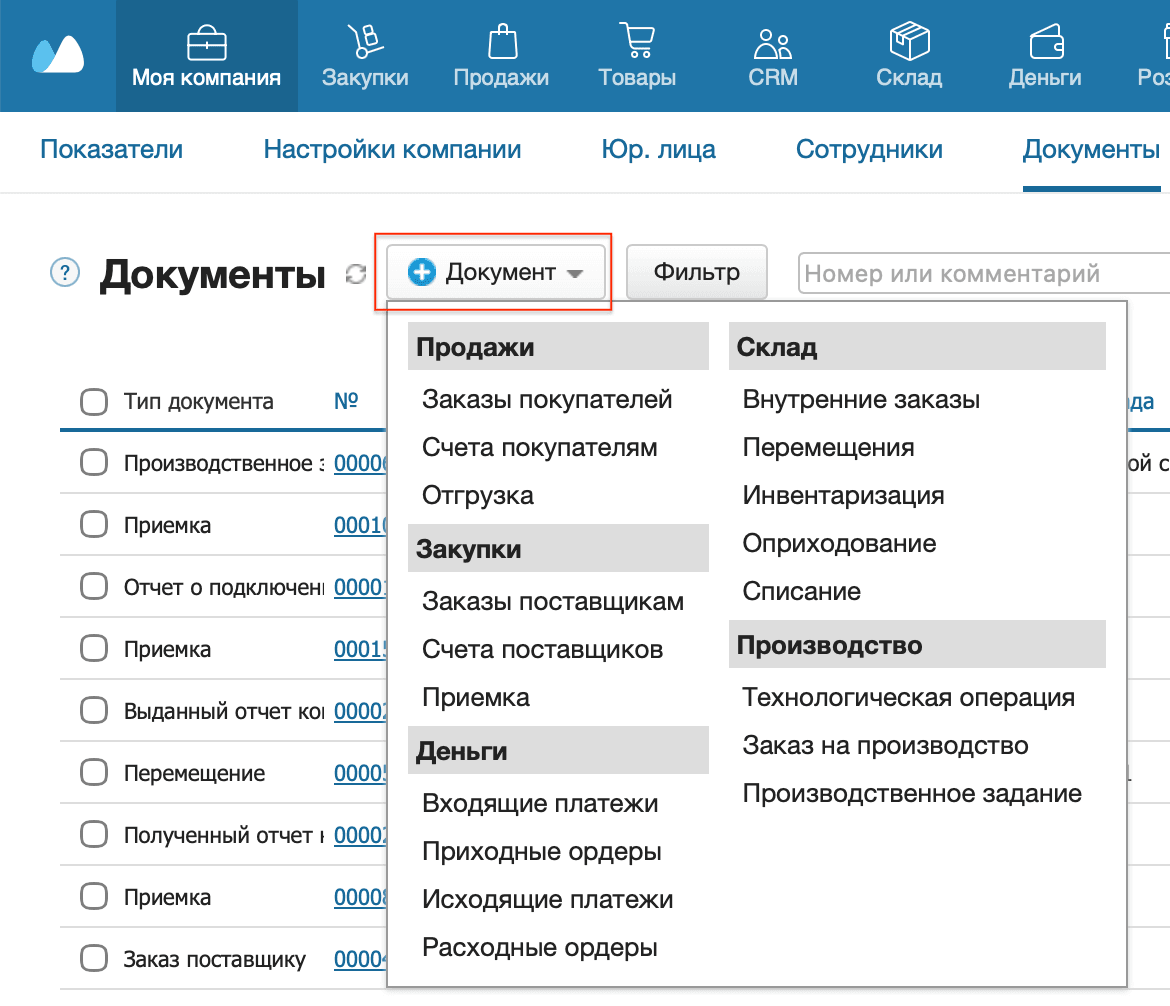Select Расходные ордеры from menu
The image size is (1170, 1006).
[x=539, y=947]
